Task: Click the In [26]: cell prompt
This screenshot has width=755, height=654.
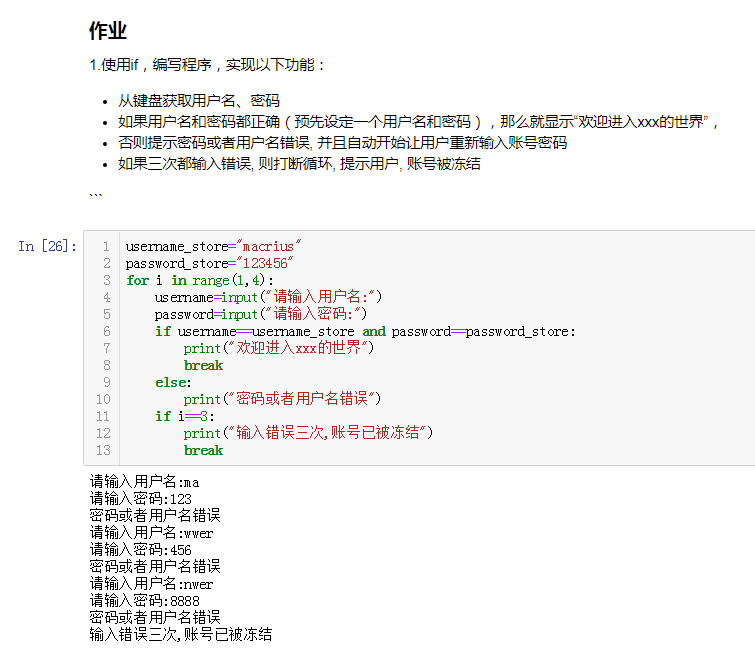Action: 47,247
